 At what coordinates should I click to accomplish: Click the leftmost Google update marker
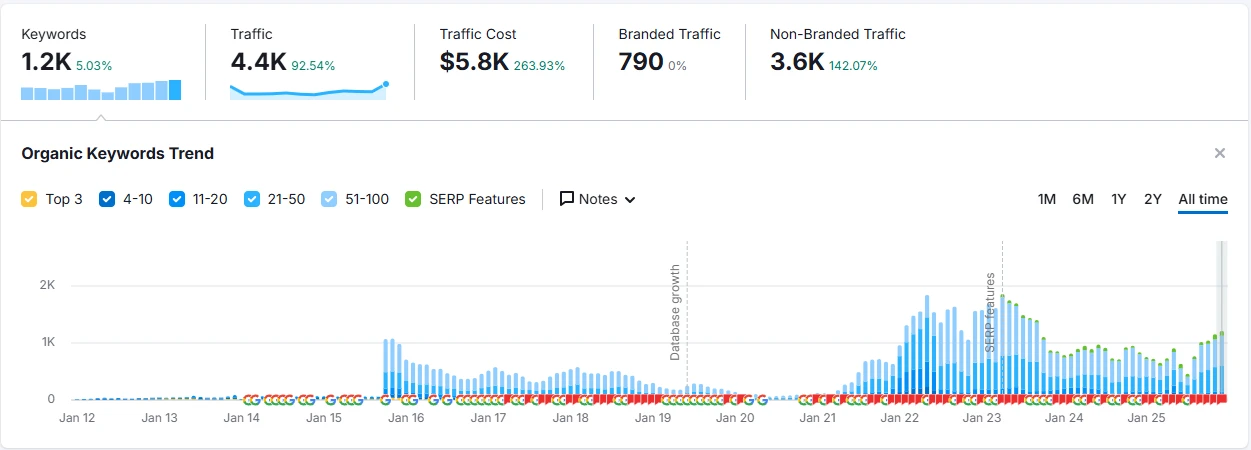pos(249,400)
